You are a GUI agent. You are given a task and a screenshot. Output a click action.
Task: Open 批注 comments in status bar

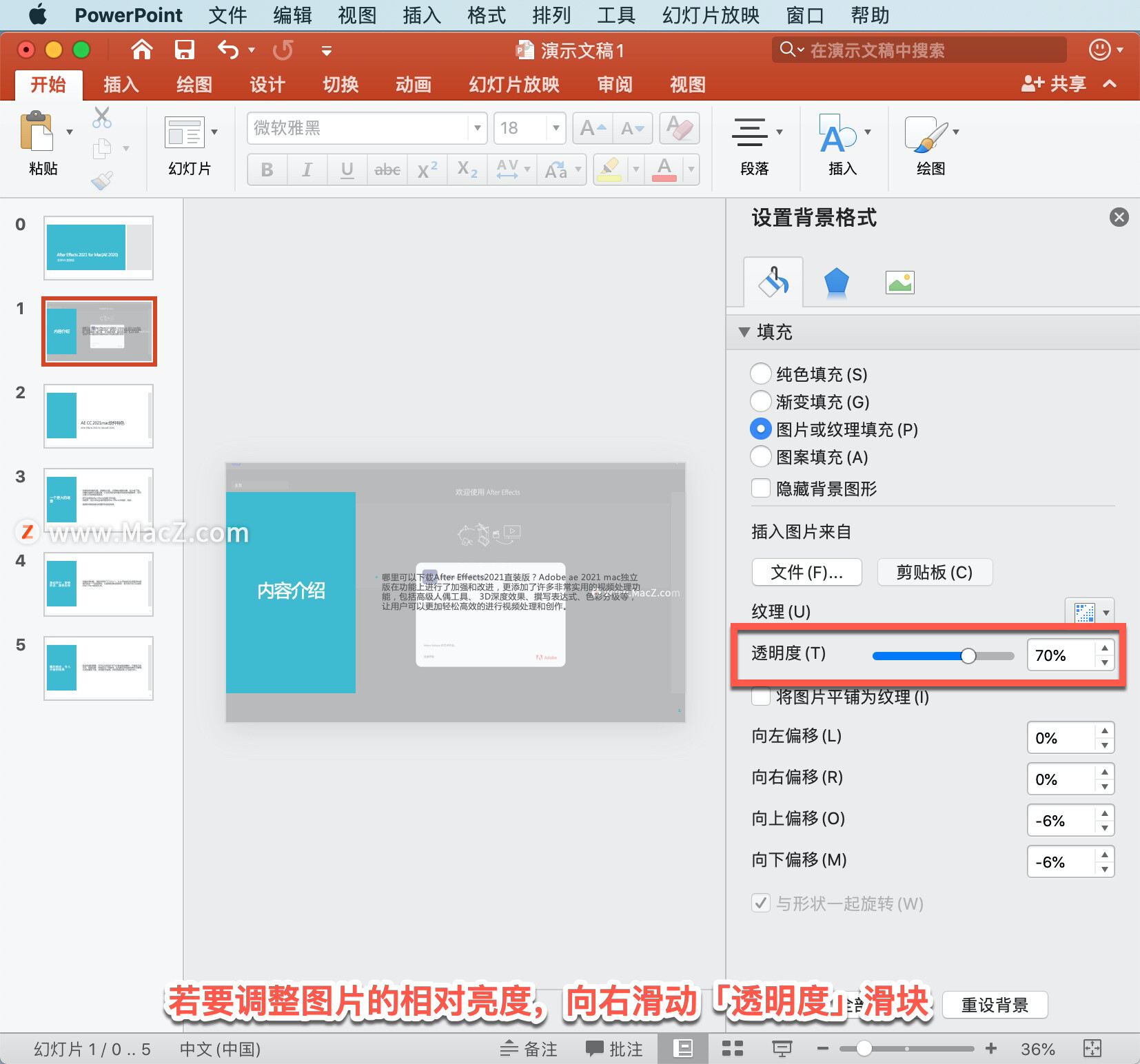point(614,1048)
